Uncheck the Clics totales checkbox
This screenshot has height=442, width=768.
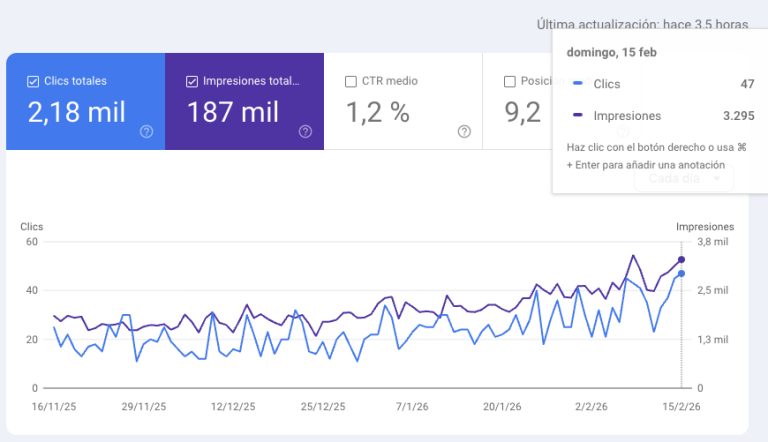(33, 81)
